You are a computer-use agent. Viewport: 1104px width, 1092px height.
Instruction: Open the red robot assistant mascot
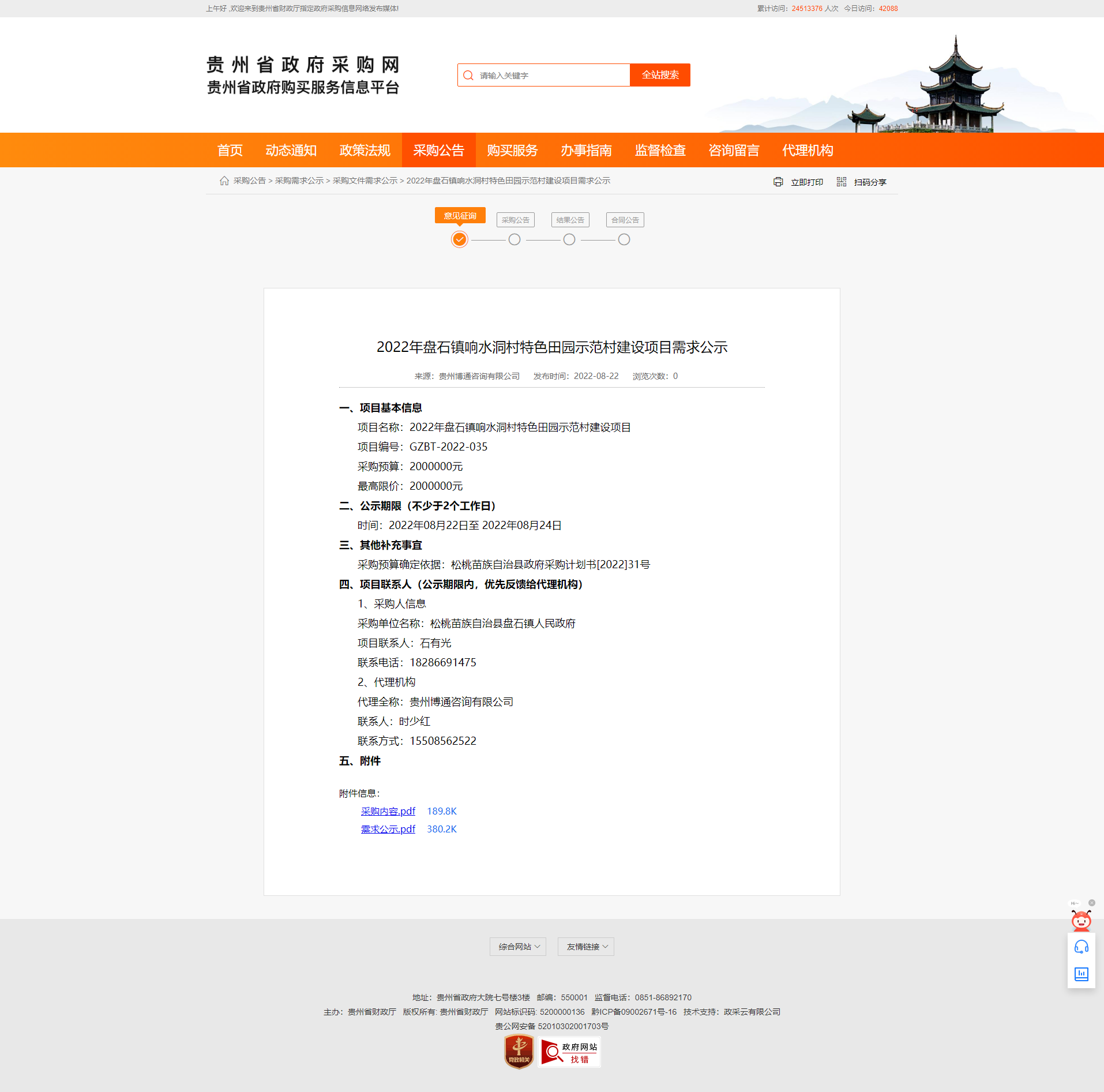1081,921
